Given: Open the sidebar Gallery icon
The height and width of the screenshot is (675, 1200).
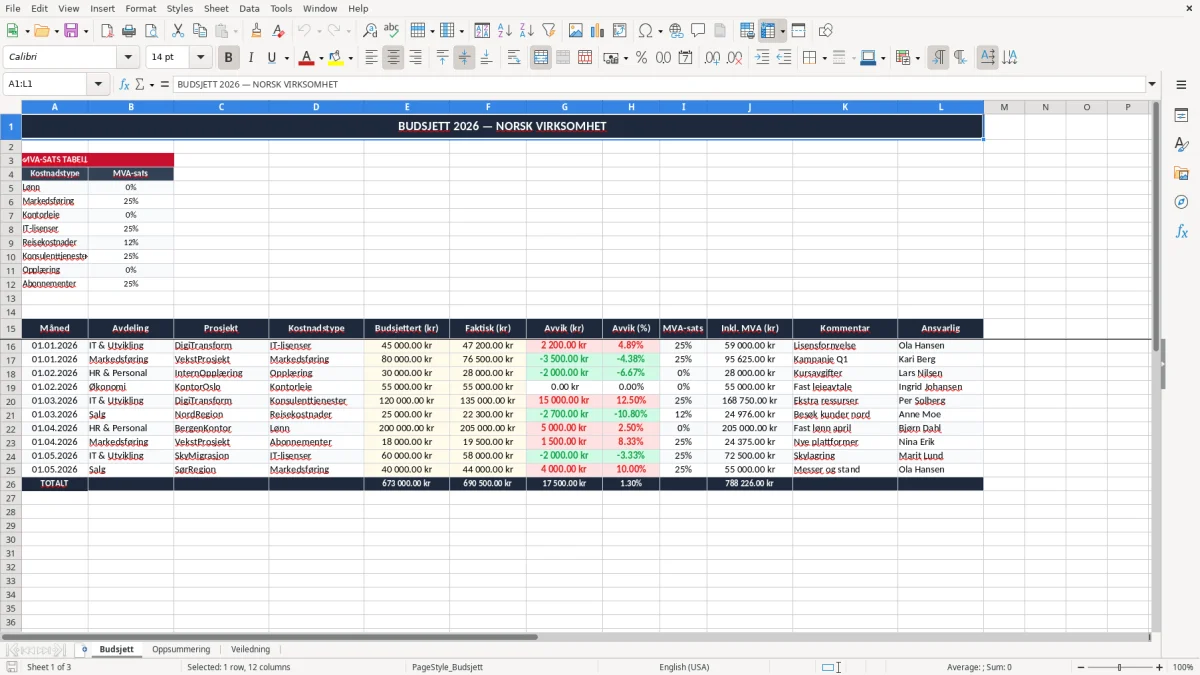Looking at the screenshot, I should point(1181,174).
